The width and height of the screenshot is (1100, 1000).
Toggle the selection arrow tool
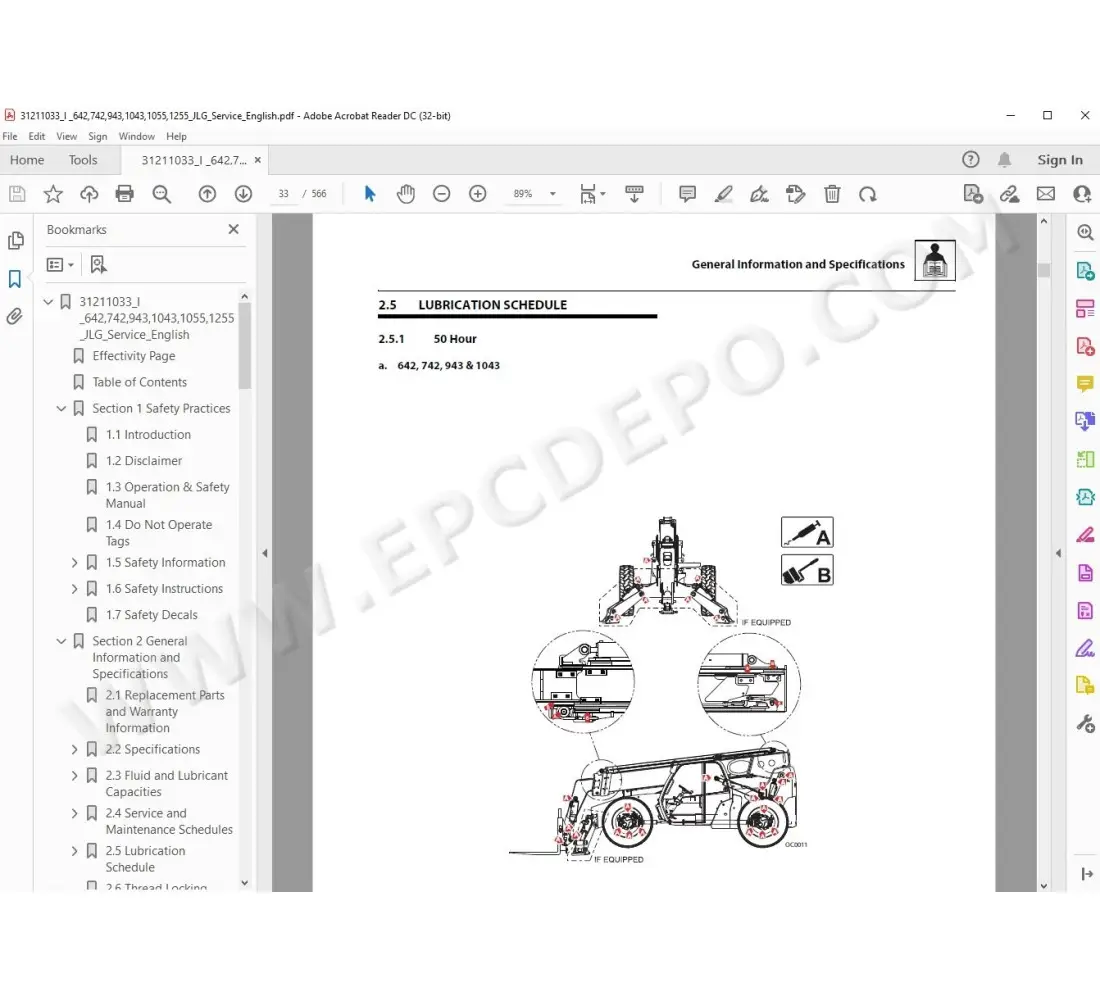pos(369,193)
